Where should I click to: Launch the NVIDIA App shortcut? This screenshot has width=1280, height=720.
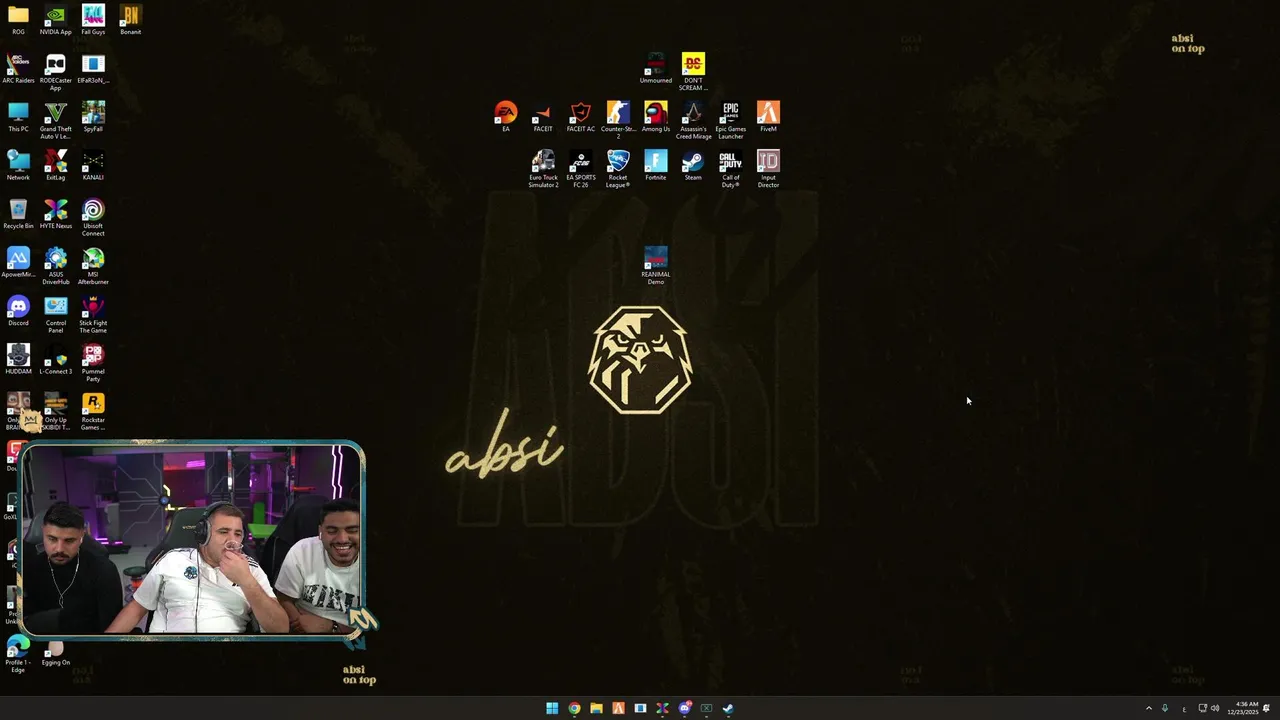pos(55,20)
